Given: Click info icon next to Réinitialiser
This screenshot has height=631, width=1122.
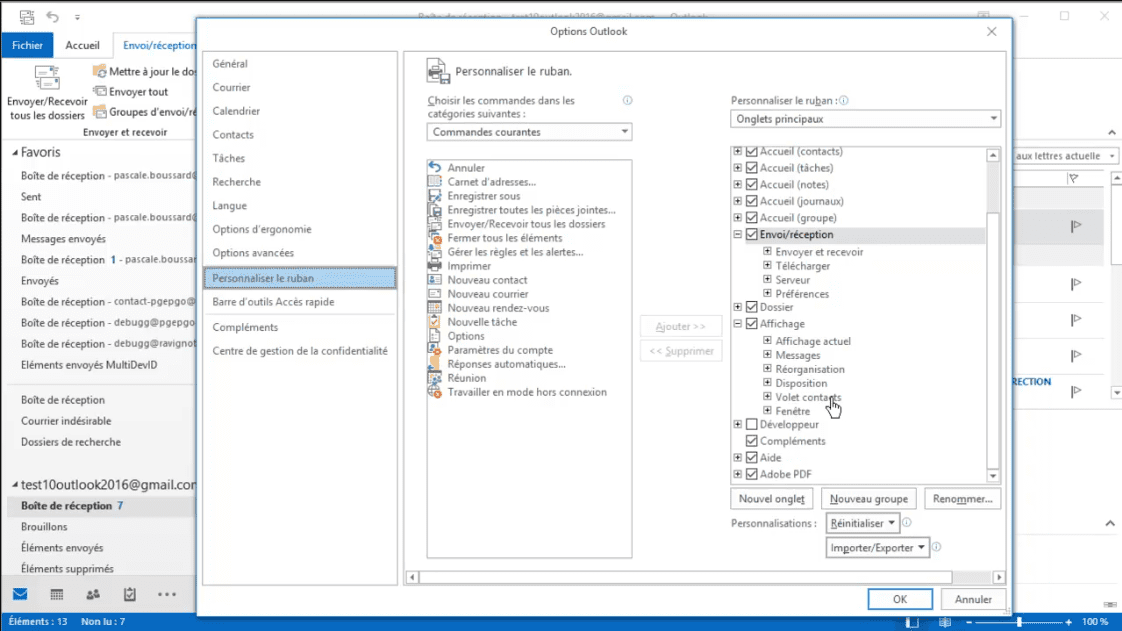Looking at the screenshot, I should coord(907,522).
